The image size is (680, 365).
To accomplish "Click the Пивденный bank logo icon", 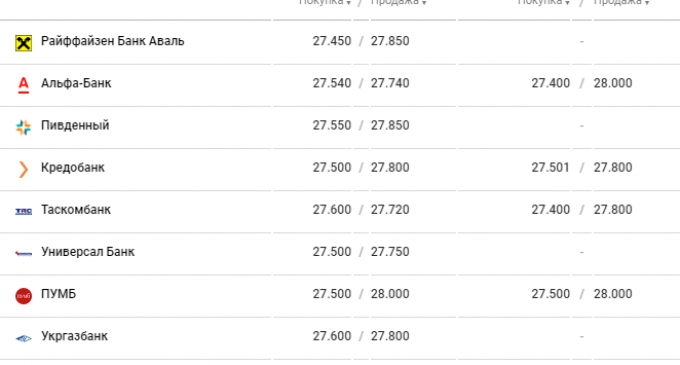I will (x=23, y=127).
